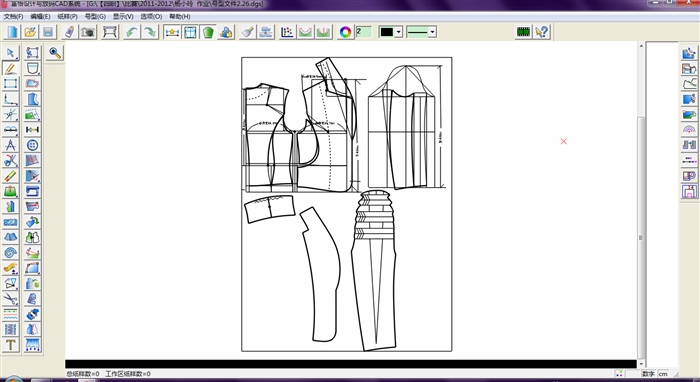Open the 号型(G) menu
Image resolution: width=700 pixels, height=382 pixels.
[95, 17]
